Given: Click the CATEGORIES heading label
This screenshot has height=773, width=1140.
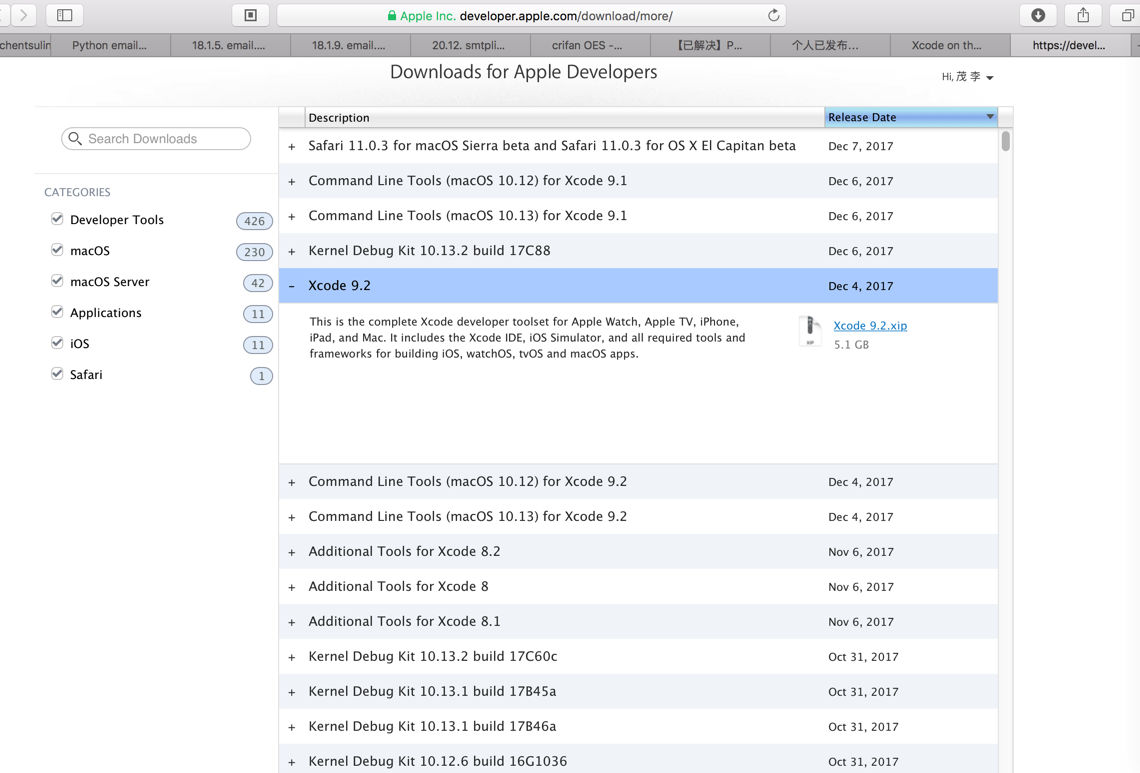Looking at the screenshot, I should (77, 192).
